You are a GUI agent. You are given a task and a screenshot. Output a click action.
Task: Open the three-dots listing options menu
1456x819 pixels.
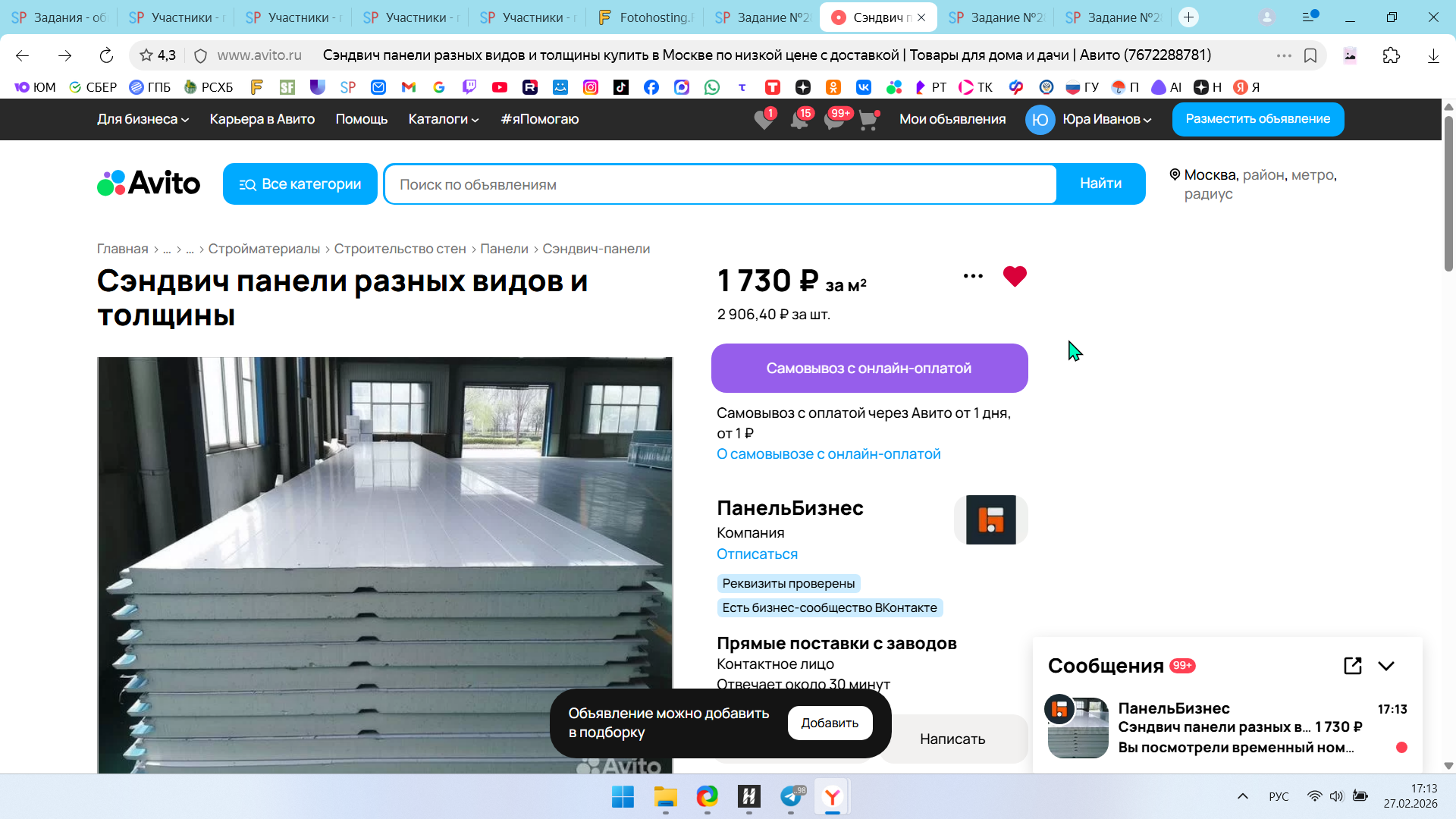pos(972,276)
